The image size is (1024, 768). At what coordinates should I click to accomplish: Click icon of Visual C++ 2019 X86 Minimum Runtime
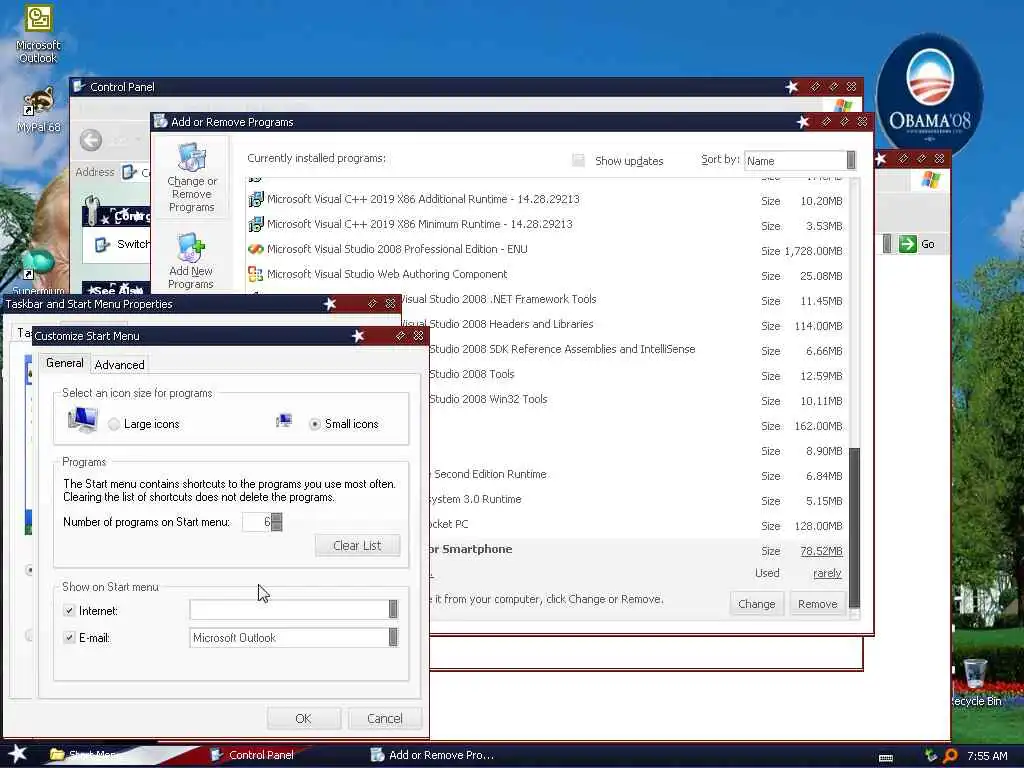256,224
